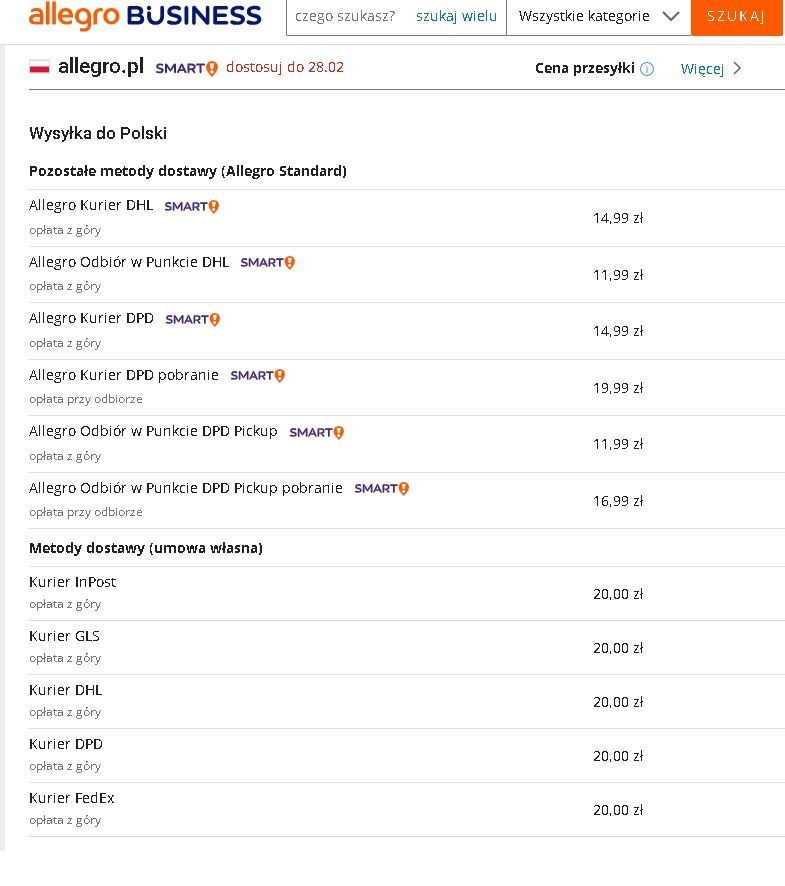Click the chevron arrow beside Więcej

[737, 68]
